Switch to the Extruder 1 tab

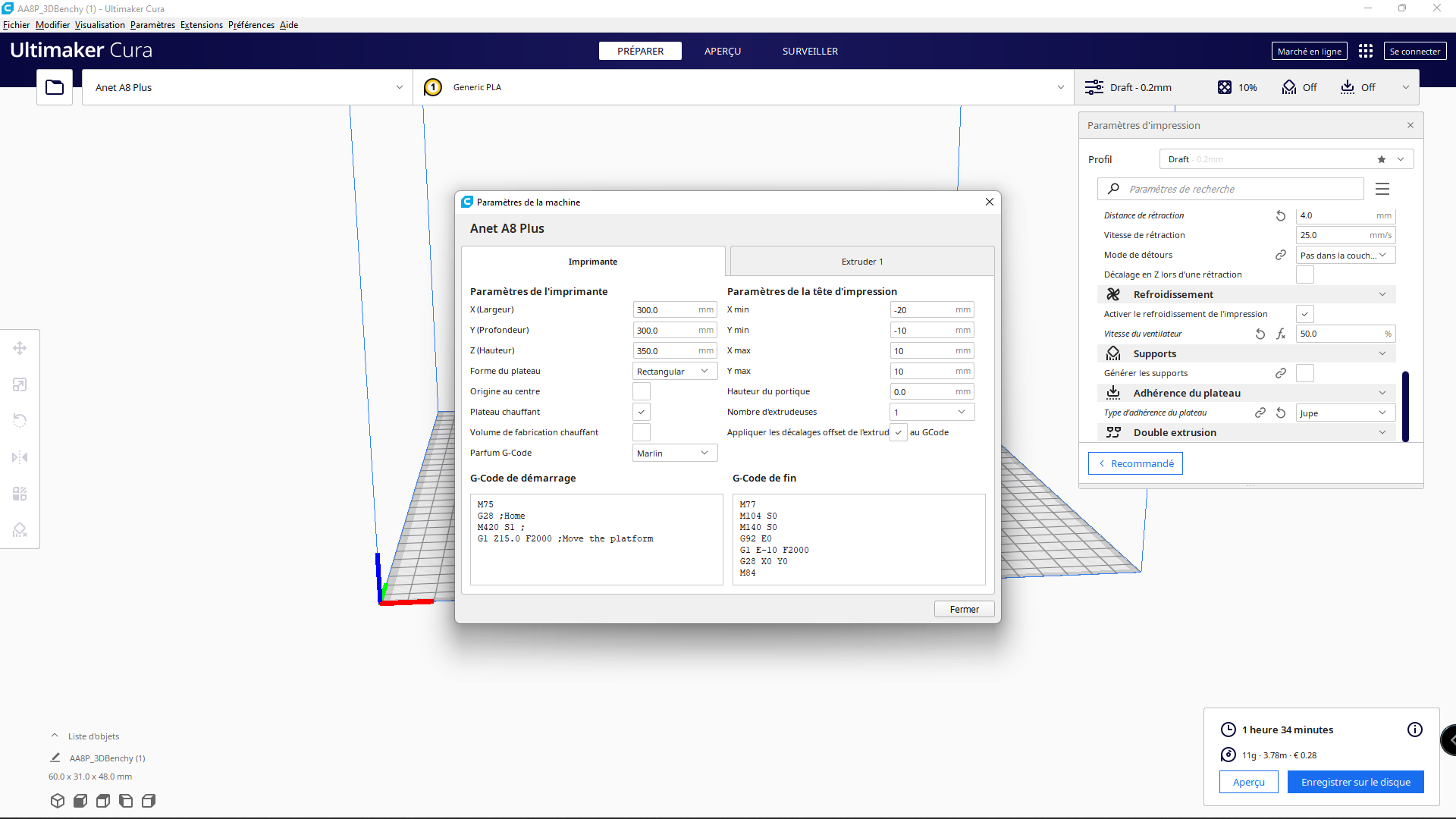[x=861, y=262]
